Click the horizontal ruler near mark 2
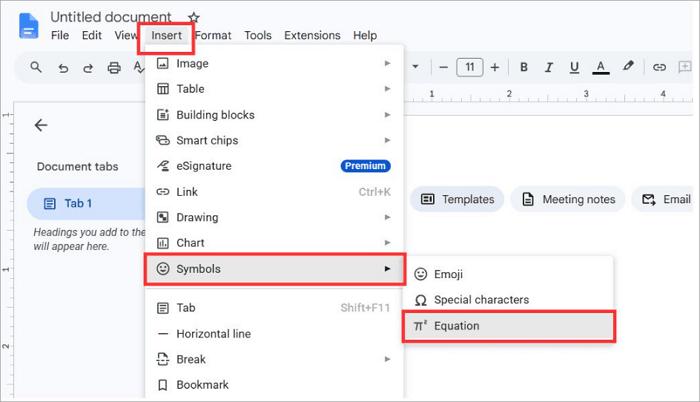This screenshot has width=700, height=402. coord(509,94)
